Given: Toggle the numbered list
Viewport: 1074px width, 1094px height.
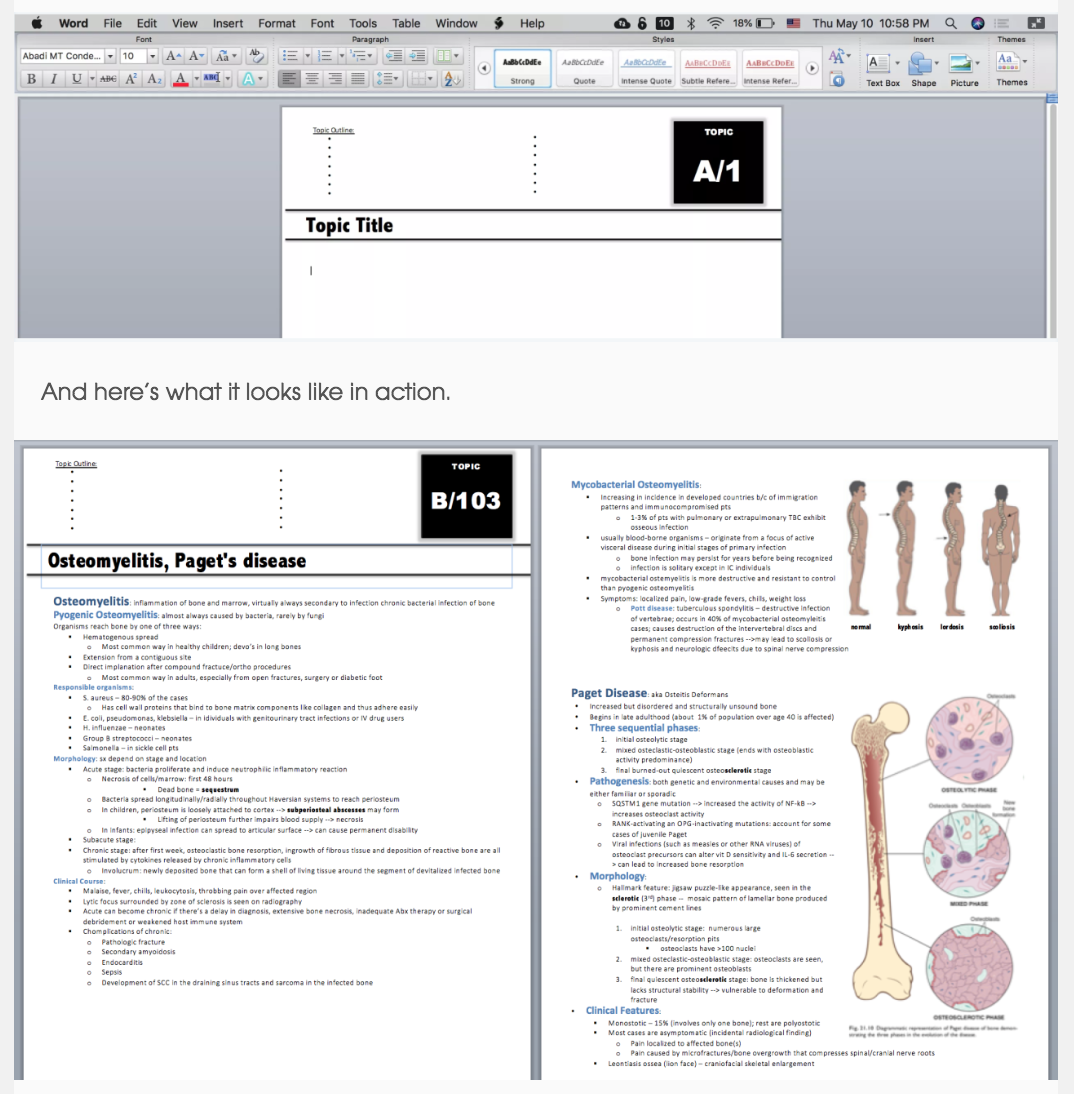Looking at the screenshot, I should (x=325, y=55).
